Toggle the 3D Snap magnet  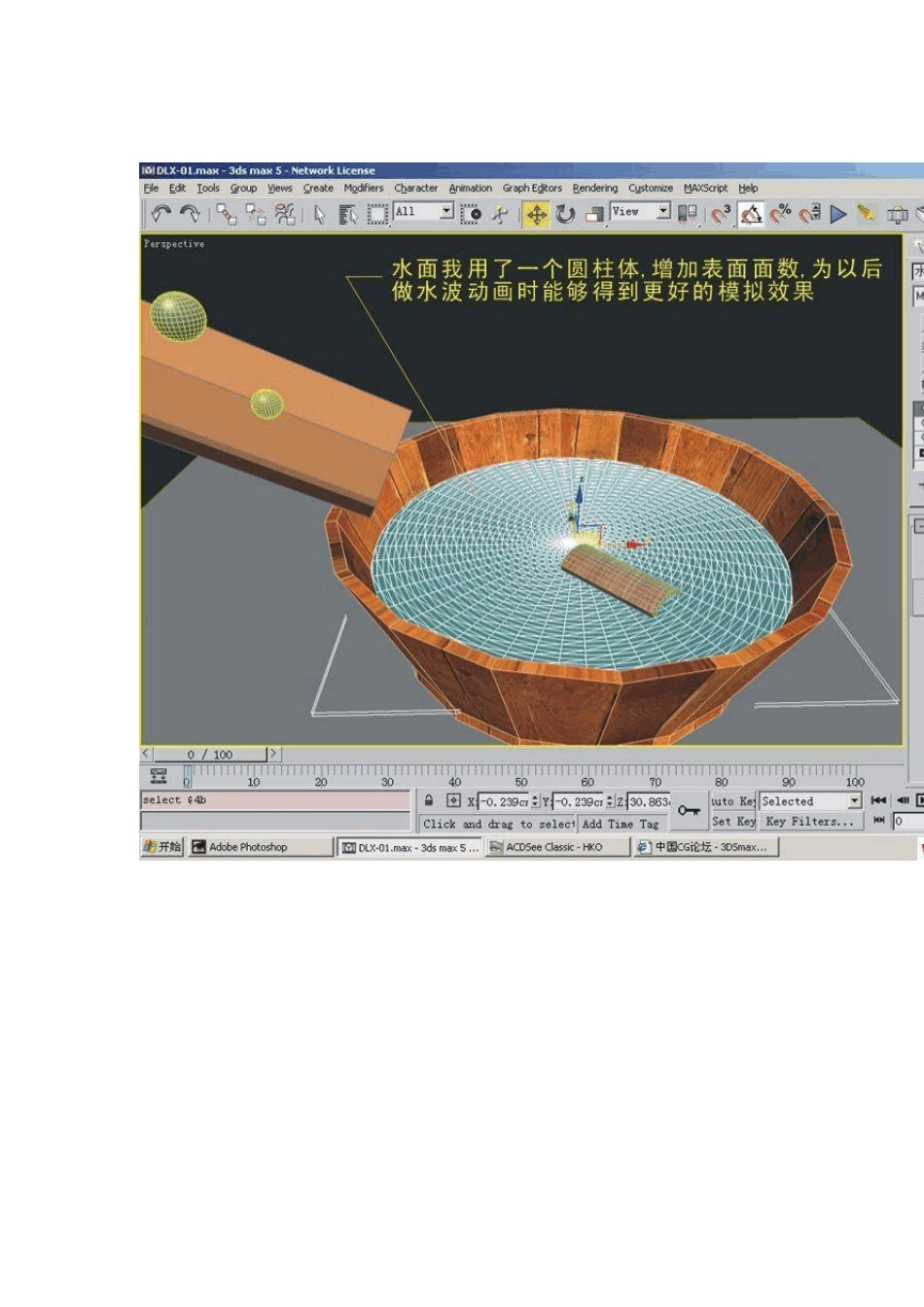tap(720, 214)
